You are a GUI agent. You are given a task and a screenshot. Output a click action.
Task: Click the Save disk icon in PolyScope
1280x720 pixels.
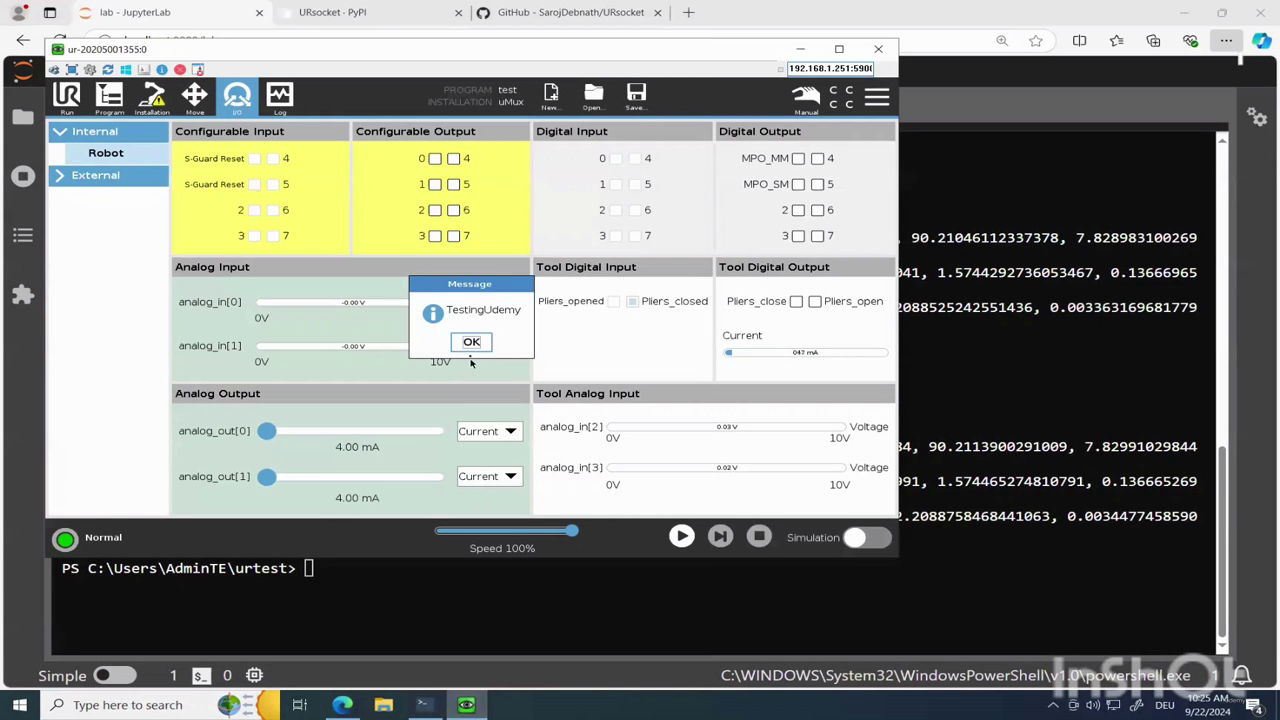[636, 97]
